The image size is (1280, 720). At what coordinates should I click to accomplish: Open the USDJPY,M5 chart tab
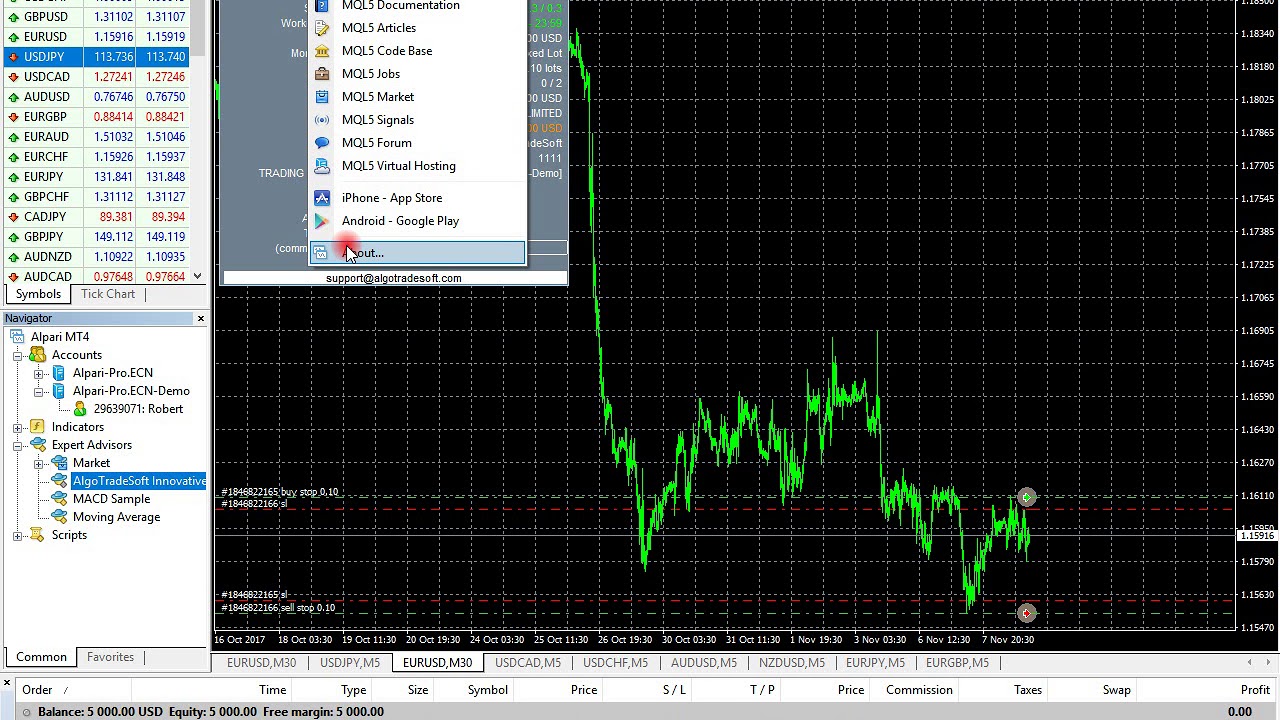click(350, 663)
